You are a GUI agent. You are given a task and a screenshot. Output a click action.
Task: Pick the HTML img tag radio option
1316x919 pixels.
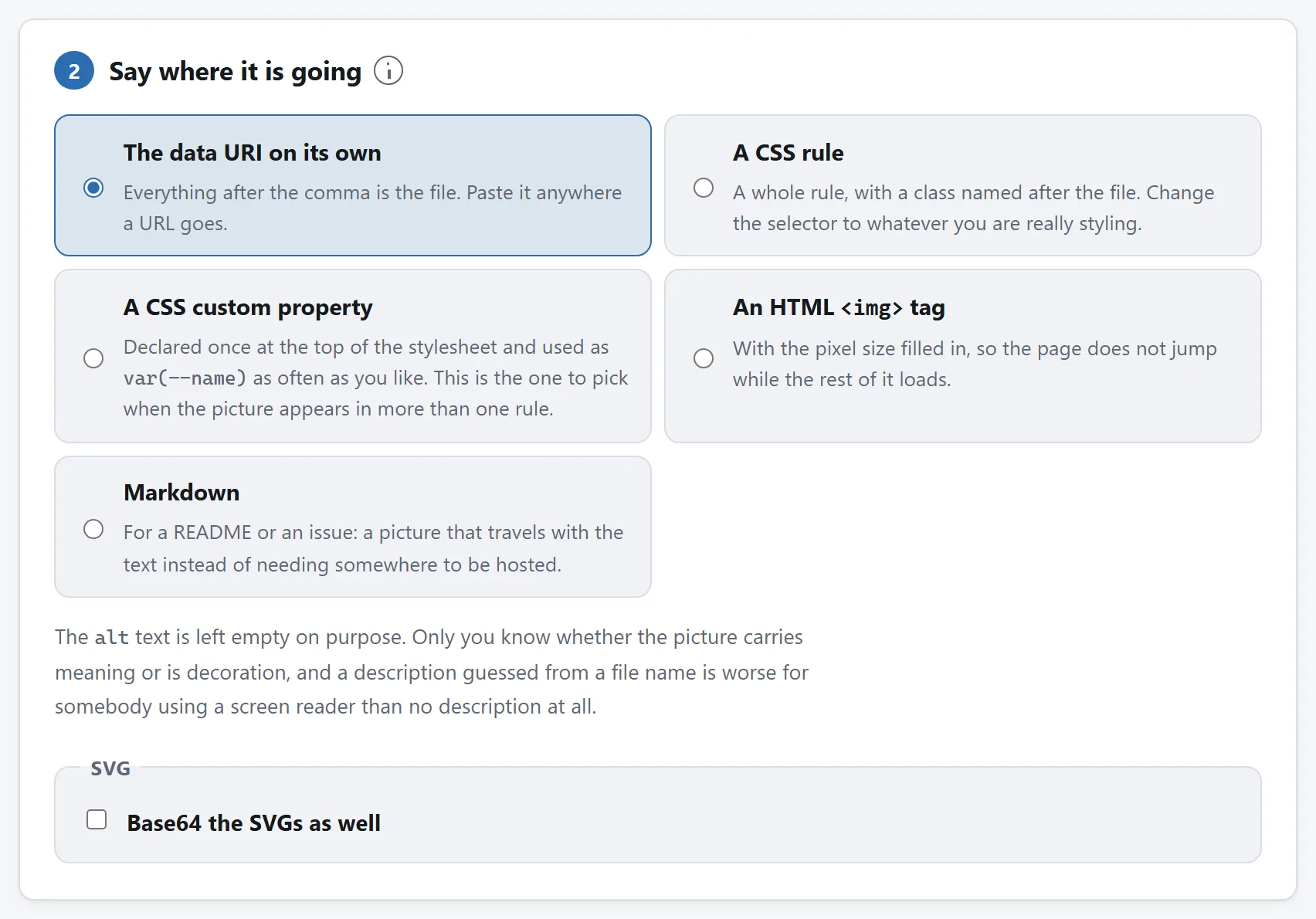[704, 358]
